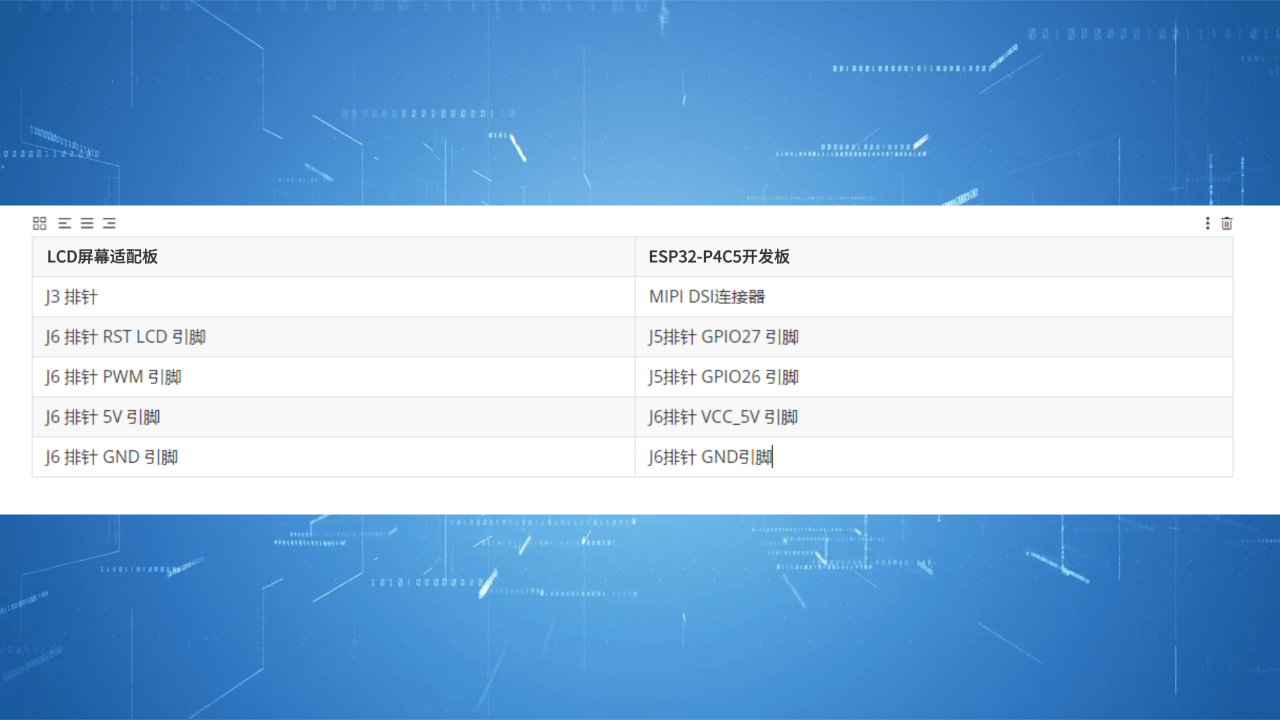Apply right alignment to the table
The width and height of the screenshot is (1280, 720).
[109, 223]
